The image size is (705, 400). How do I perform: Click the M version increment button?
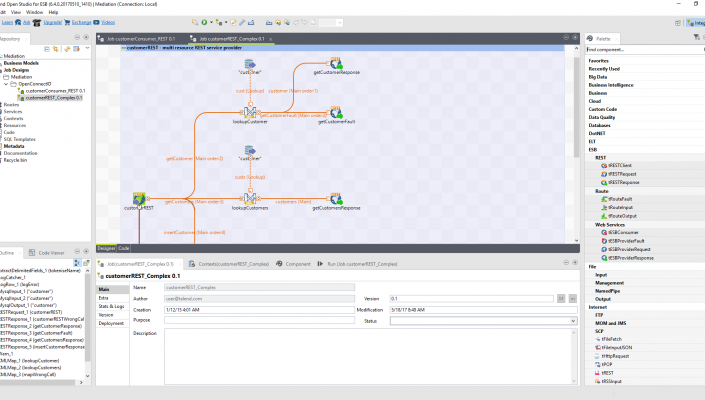(x=561, y=298)
